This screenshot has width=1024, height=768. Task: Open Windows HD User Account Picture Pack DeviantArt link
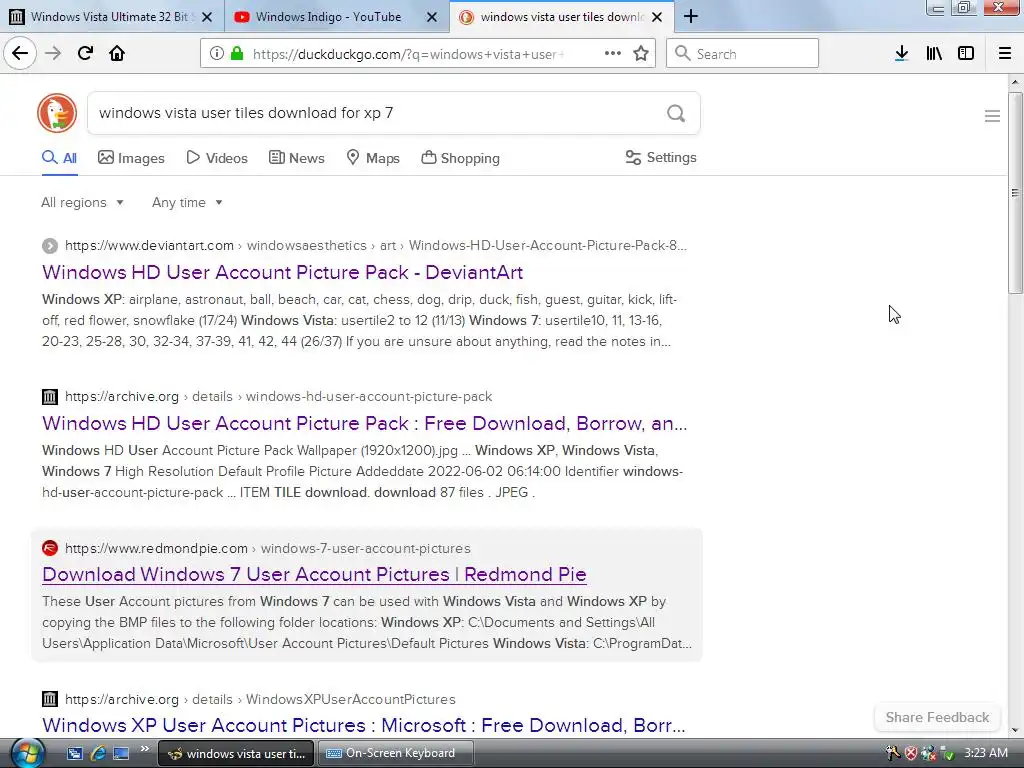(282, 272)
